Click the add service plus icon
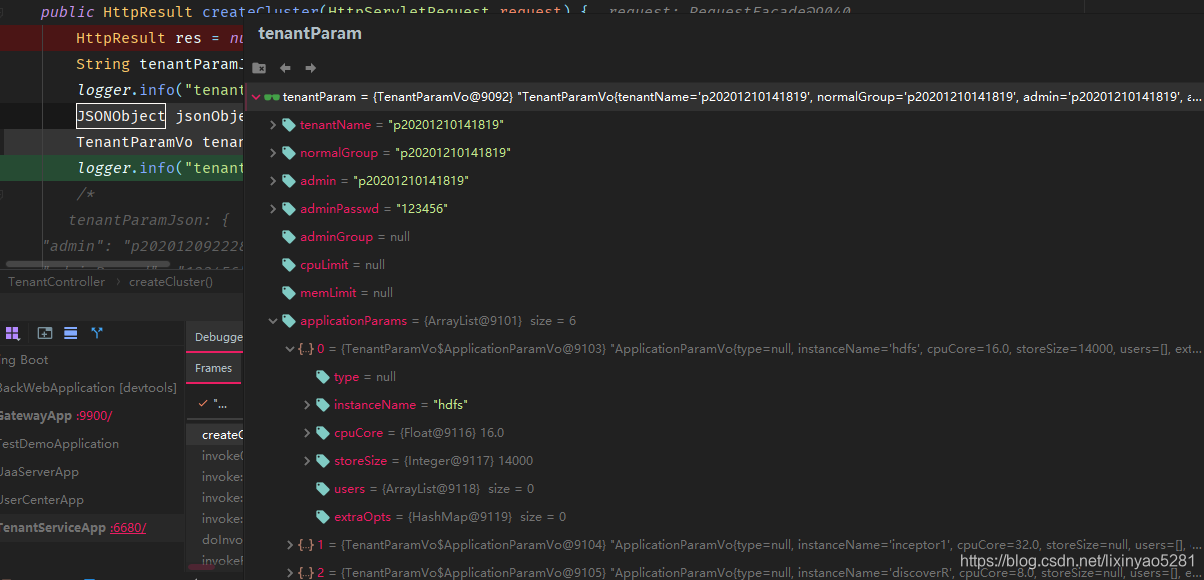 click(x=45, y=333)
